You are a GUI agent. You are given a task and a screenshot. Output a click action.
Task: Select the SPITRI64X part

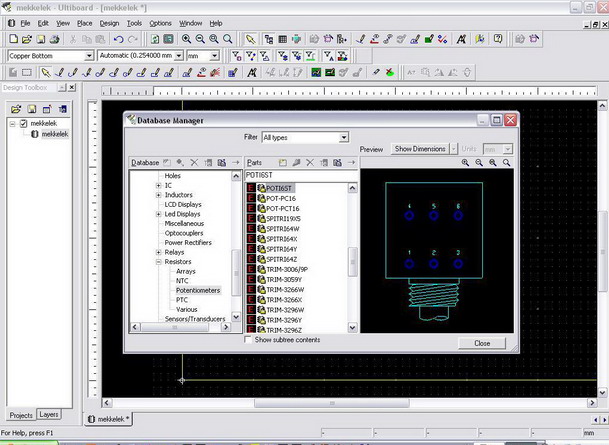282,239
